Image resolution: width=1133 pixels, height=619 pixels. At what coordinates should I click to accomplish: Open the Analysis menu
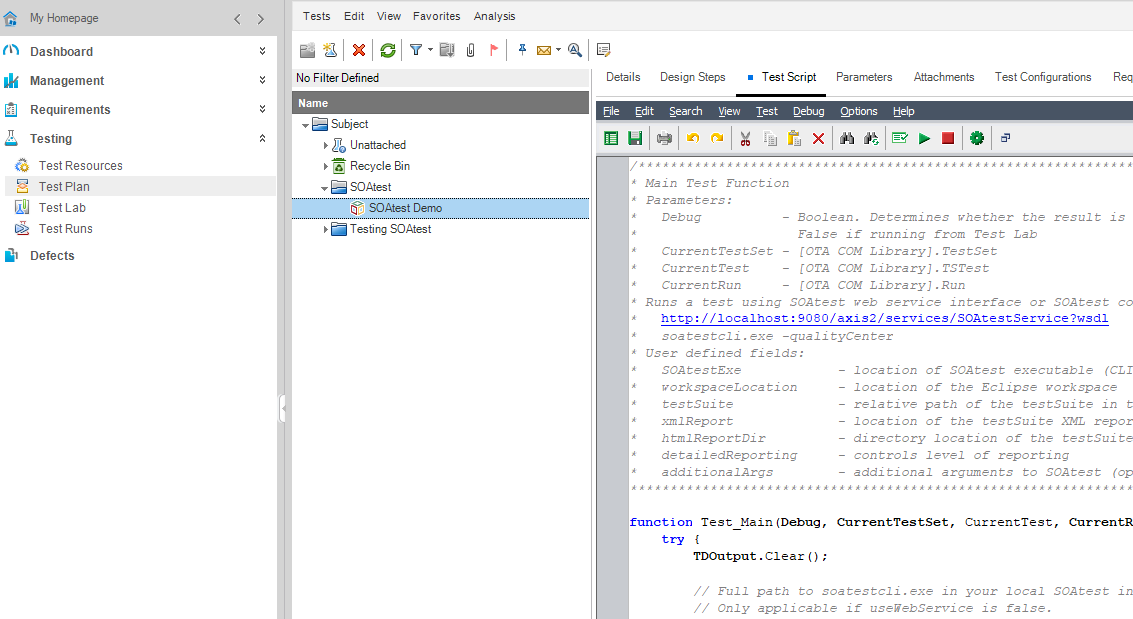pos(494,16)
